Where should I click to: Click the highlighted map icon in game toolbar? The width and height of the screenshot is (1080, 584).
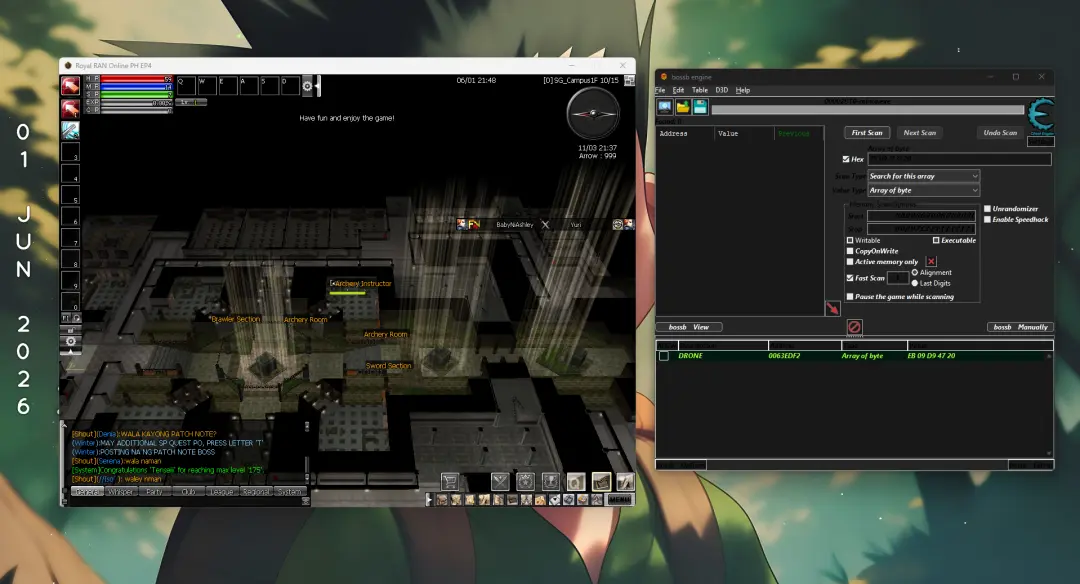pyautogui.click(x=601, y=481)
